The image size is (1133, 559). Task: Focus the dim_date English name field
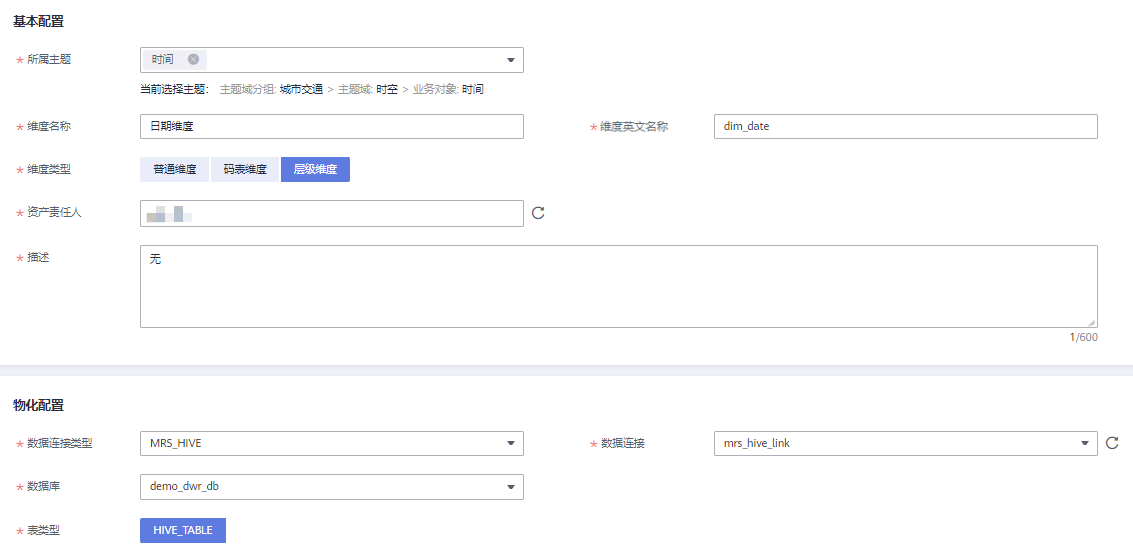[905, 126]
